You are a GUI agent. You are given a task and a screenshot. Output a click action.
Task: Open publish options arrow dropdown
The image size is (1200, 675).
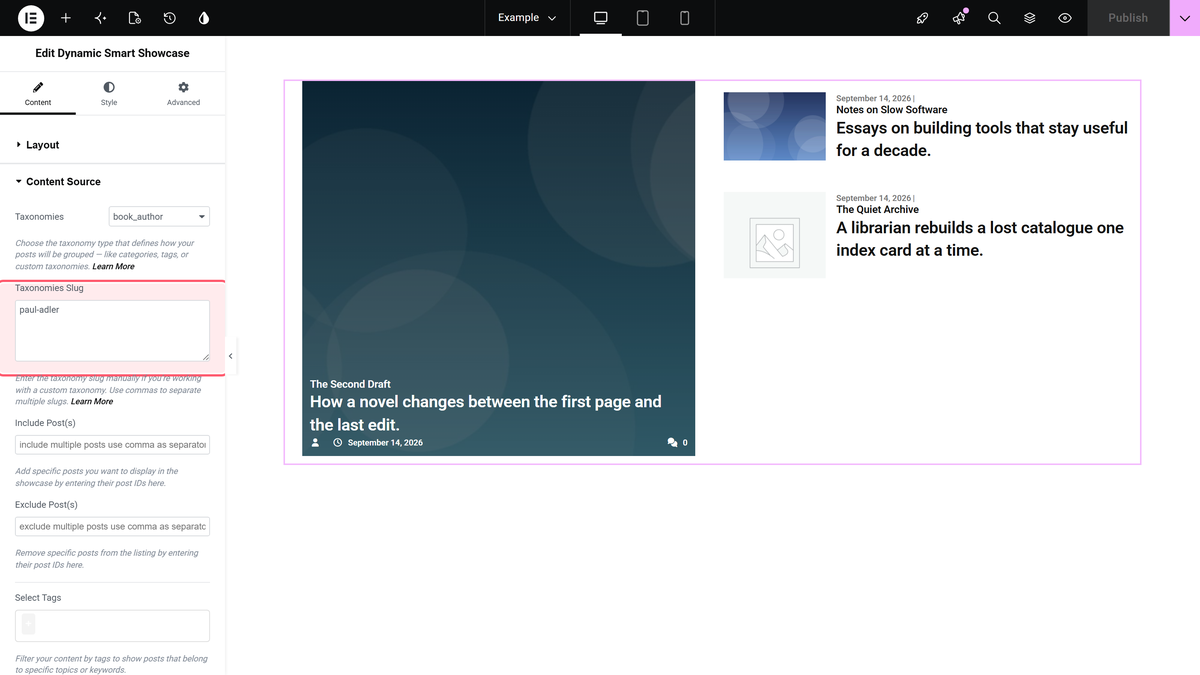1185,18
